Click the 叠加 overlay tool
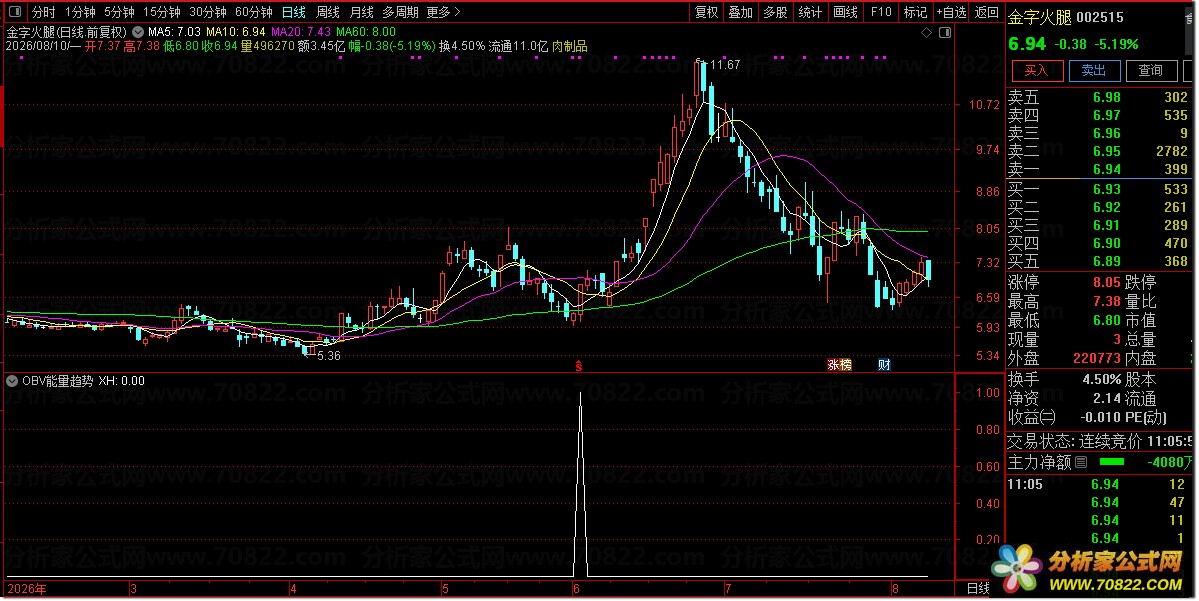This screenshot has width=1199, height=601. (740, 12)
